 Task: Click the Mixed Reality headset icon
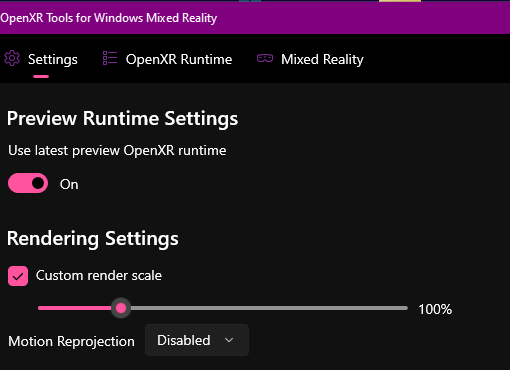tap(265, 59)
